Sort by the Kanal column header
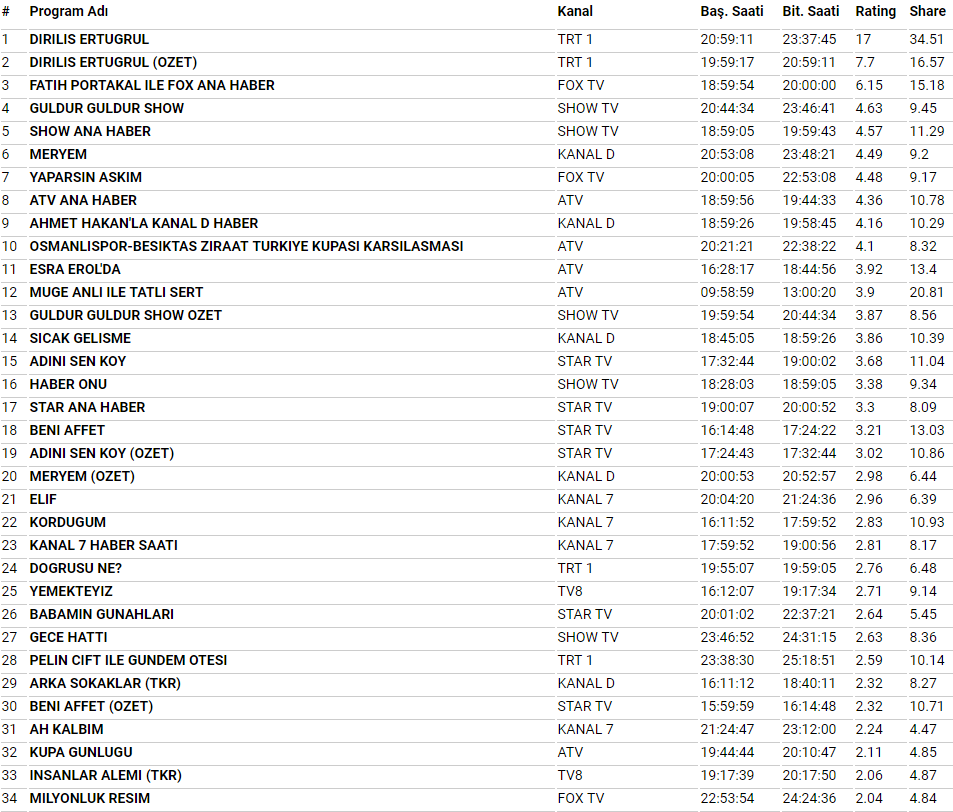 (x=575, y=11)
